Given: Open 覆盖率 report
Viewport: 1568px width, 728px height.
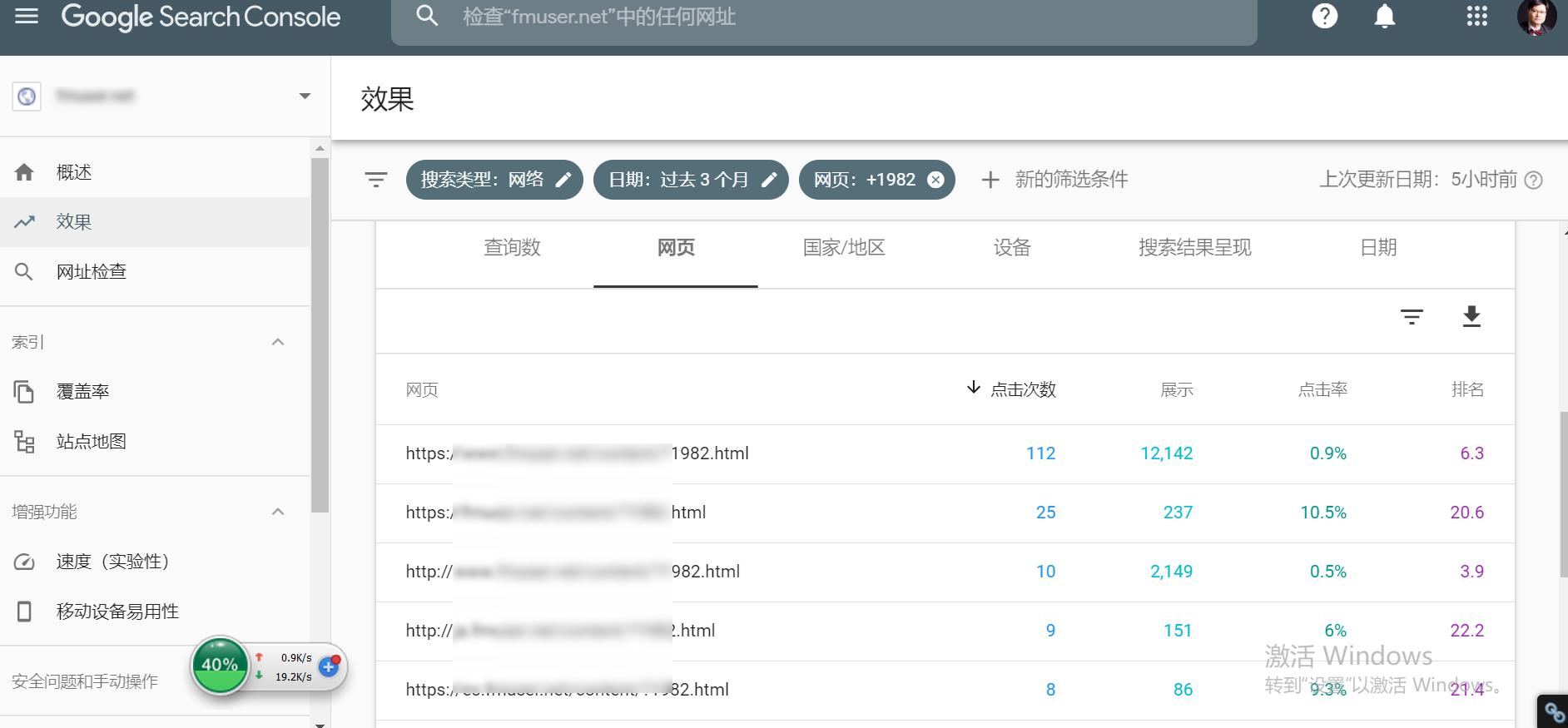Looking at the screenshot, I should click(x=155, y=392).
